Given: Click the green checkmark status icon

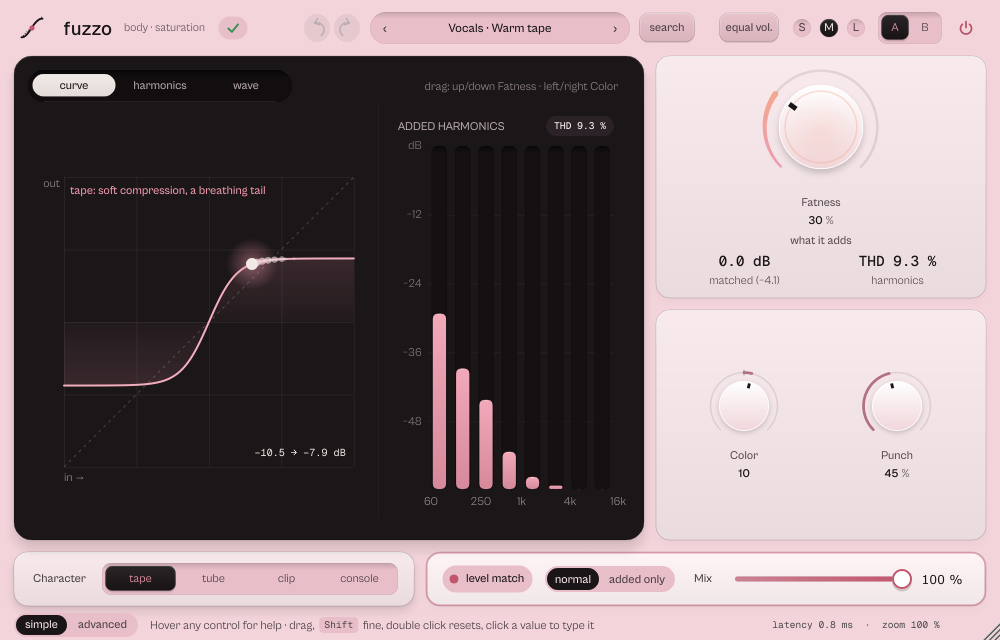Looking at the screenshot, I should coord(233,28).
